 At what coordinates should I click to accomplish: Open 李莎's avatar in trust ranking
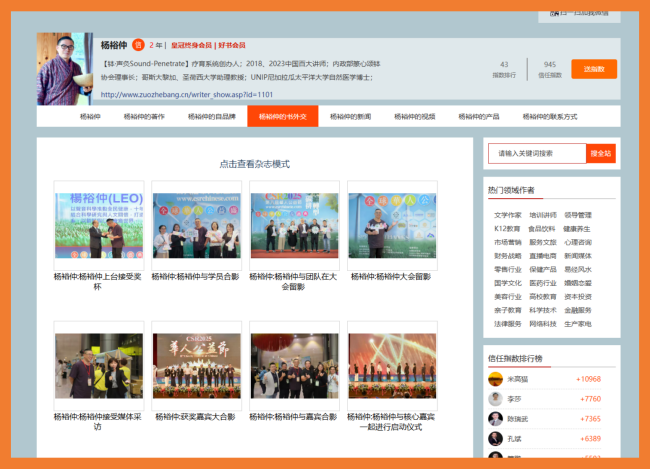tap(495, 399)
